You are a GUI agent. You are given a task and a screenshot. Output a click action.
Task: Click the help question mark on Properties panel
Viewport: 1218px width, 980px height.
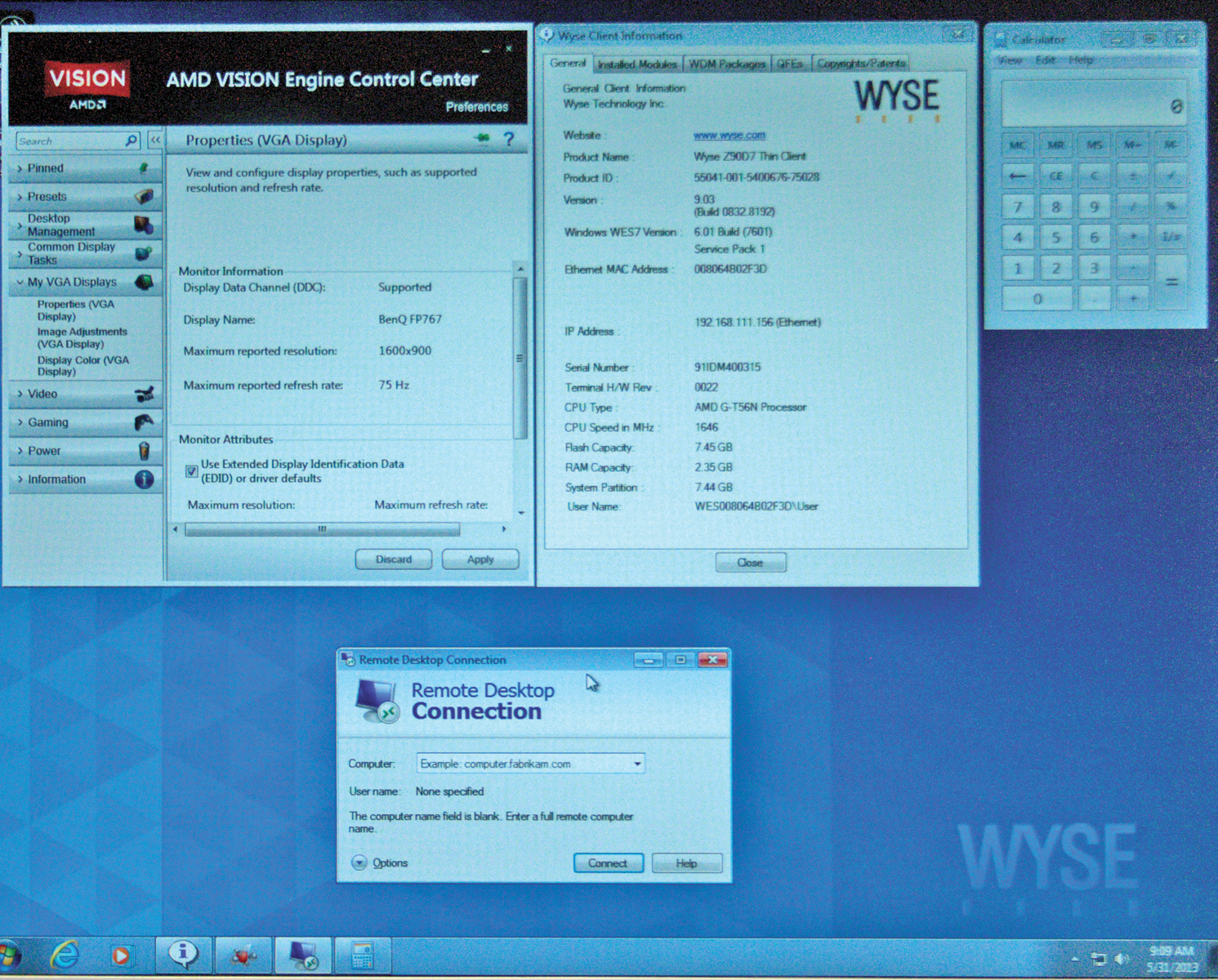tap(509, 140)
